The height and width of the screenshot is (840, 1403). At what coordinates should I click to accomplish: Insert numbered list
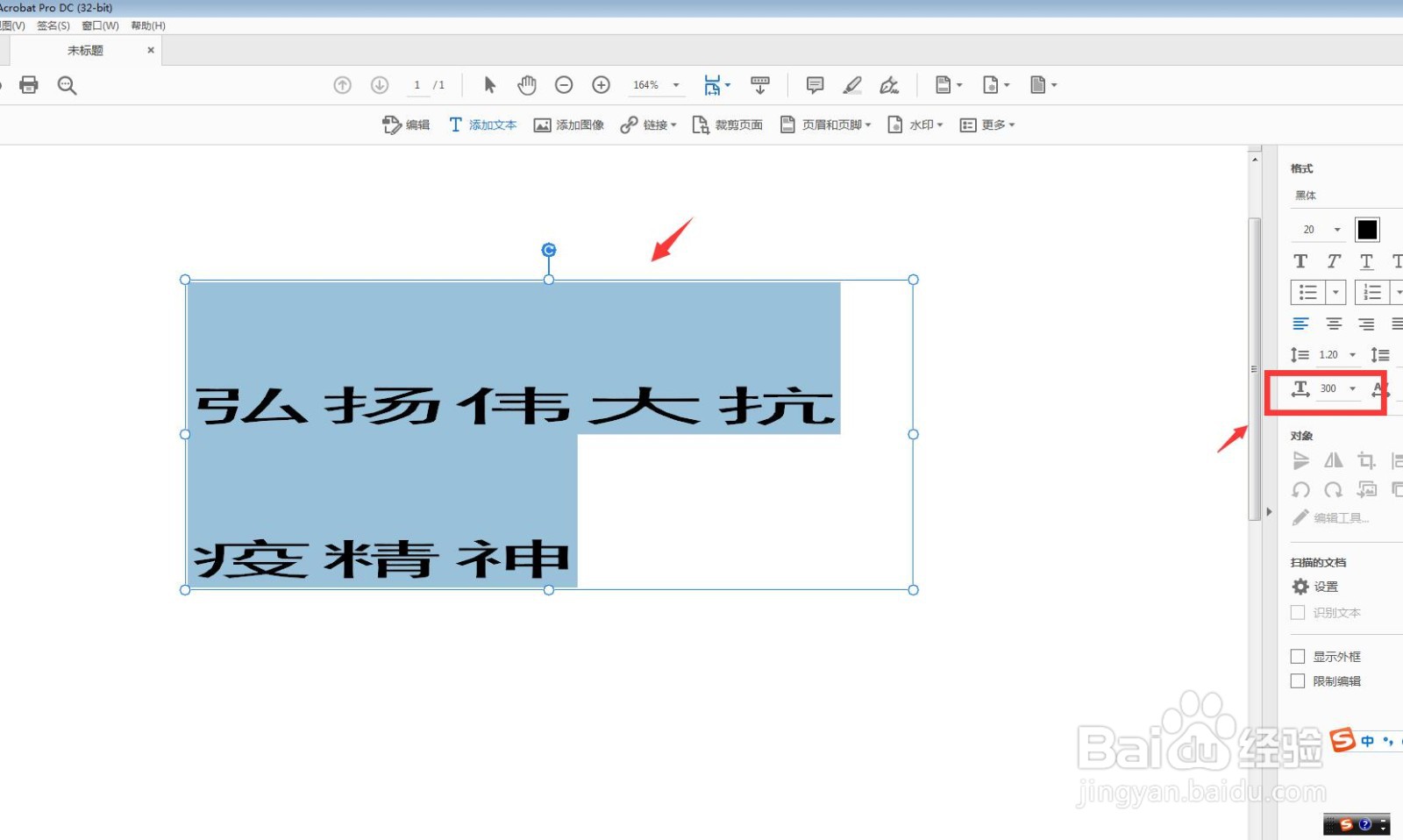click(x=1372, y=292)
